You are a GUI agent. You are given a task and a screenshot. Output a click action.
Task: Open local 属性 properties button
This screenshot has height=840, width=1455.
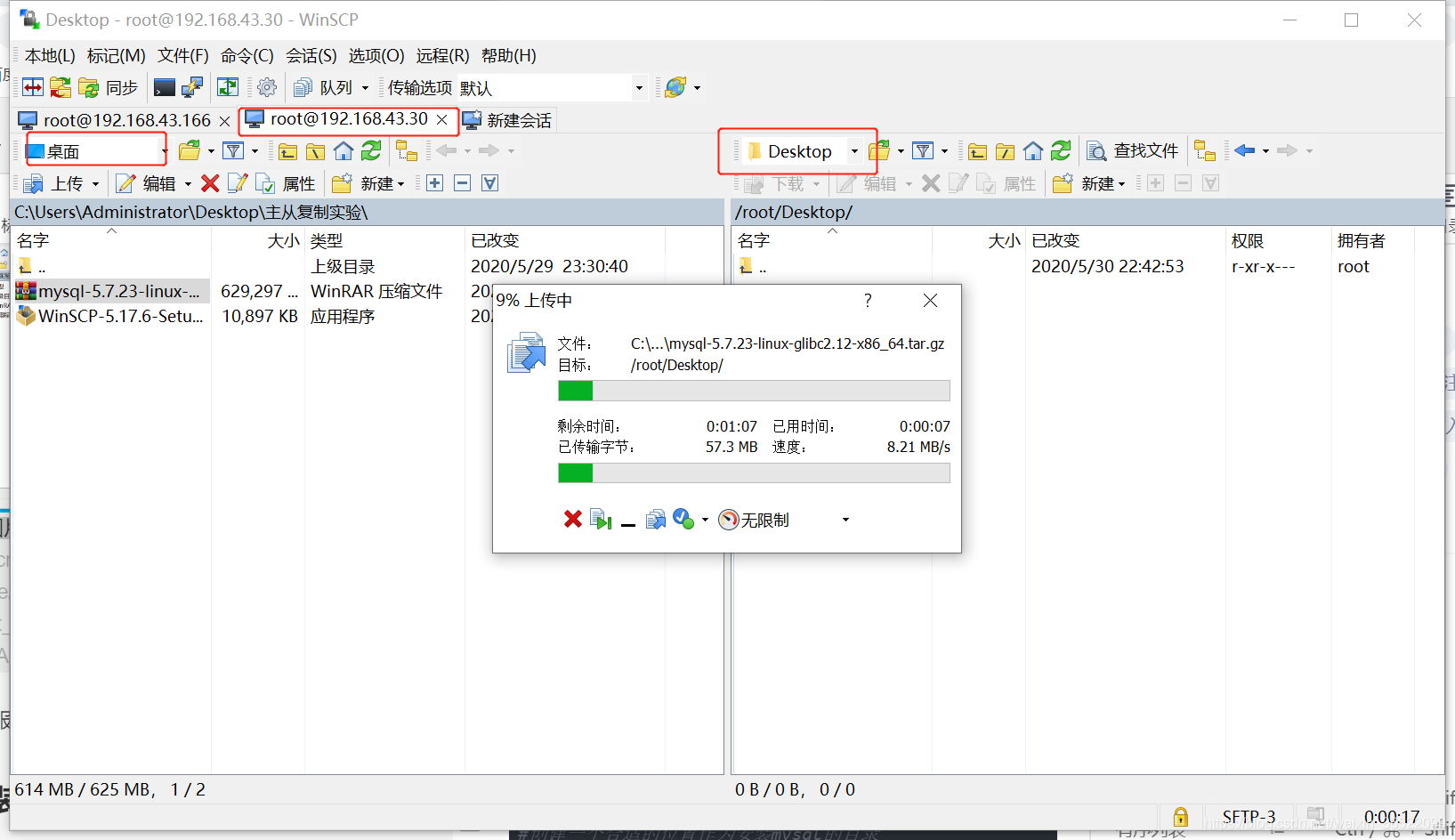click(x=286, y=183)
